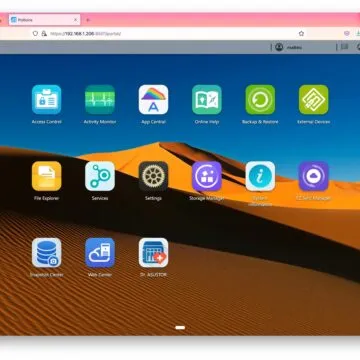Image resolution: width=360 pixels, height=360 pixels.
Task: Open the Online Help app
Action: tap(207, 100)
